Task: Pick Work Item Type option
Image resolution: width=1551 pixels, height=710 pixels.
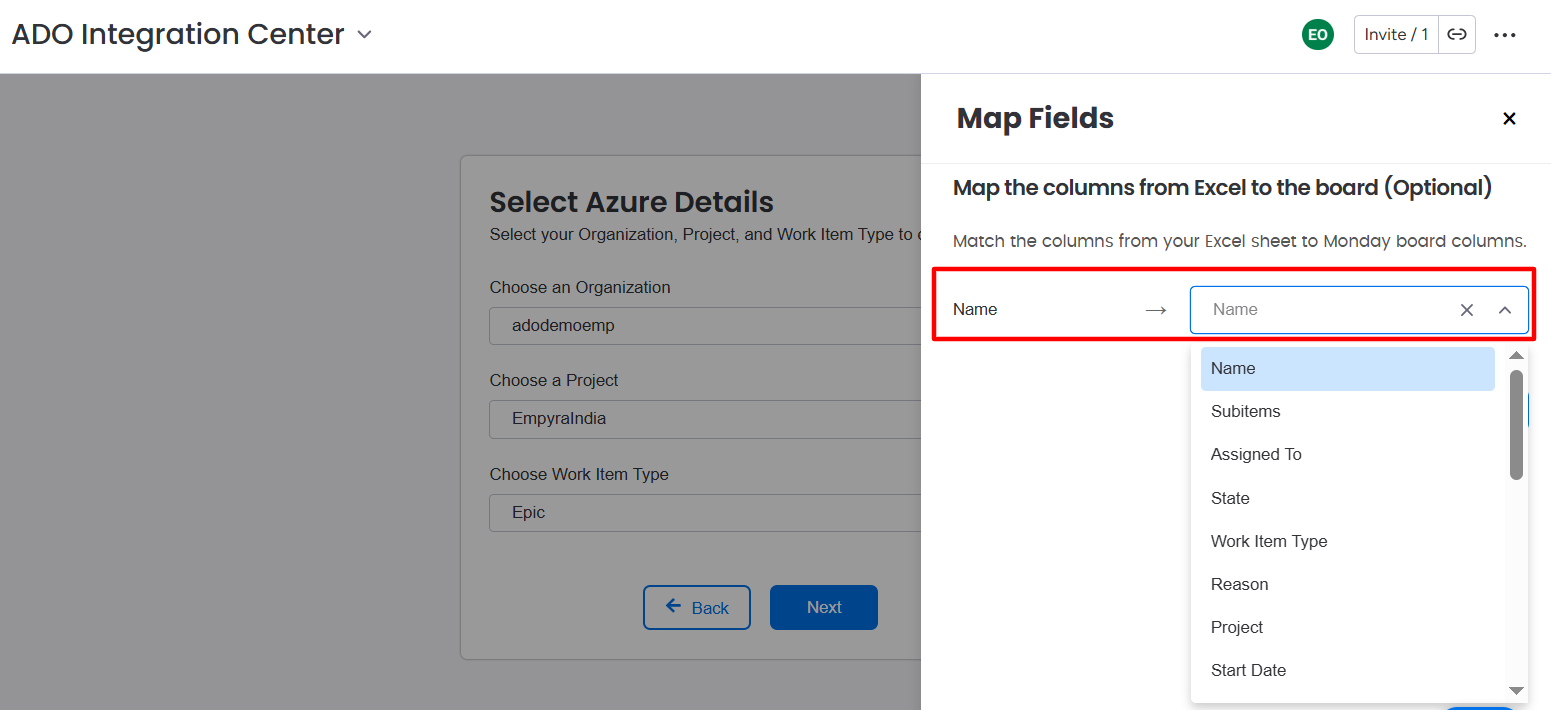Action: 1347,541
